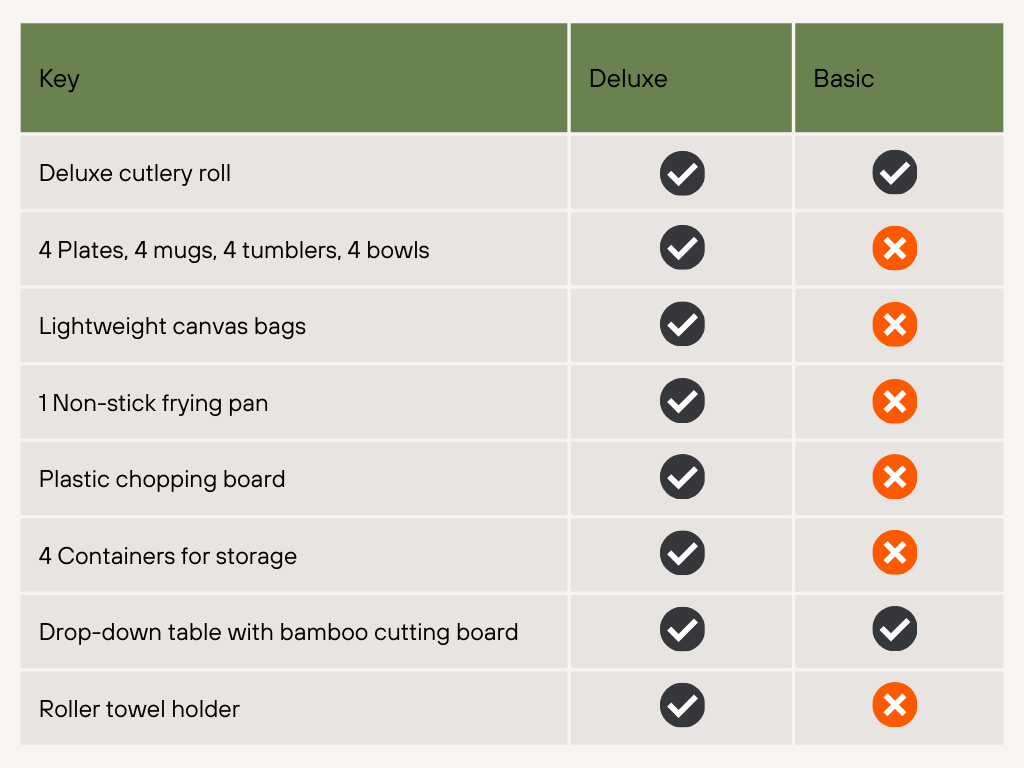Select the Basic column header
Image resolution: width=1024 pixels, height=768 pixels.
click(844, 79)
